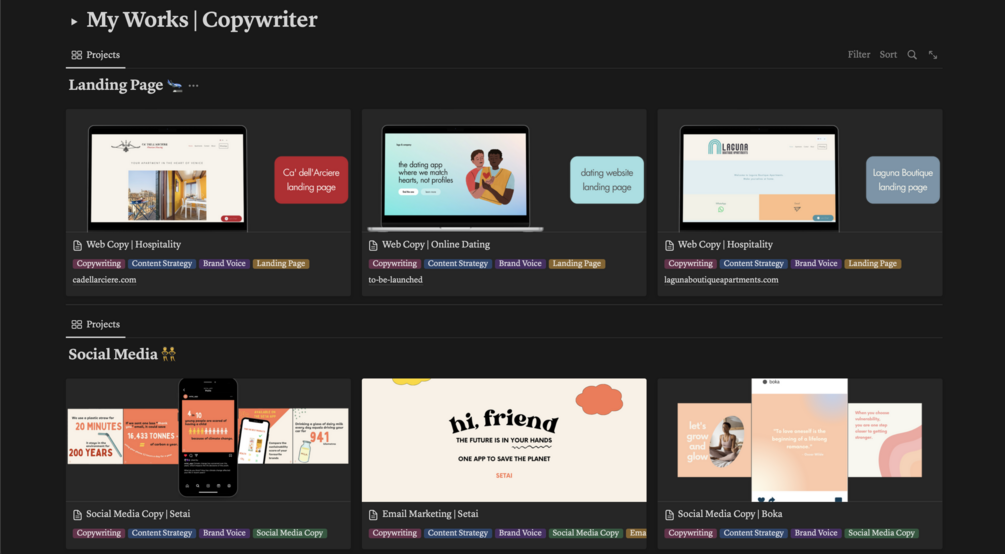1005x554 pixels.
Task: Open Email Marketing | Setai card title
Action: tap(430, 514)
